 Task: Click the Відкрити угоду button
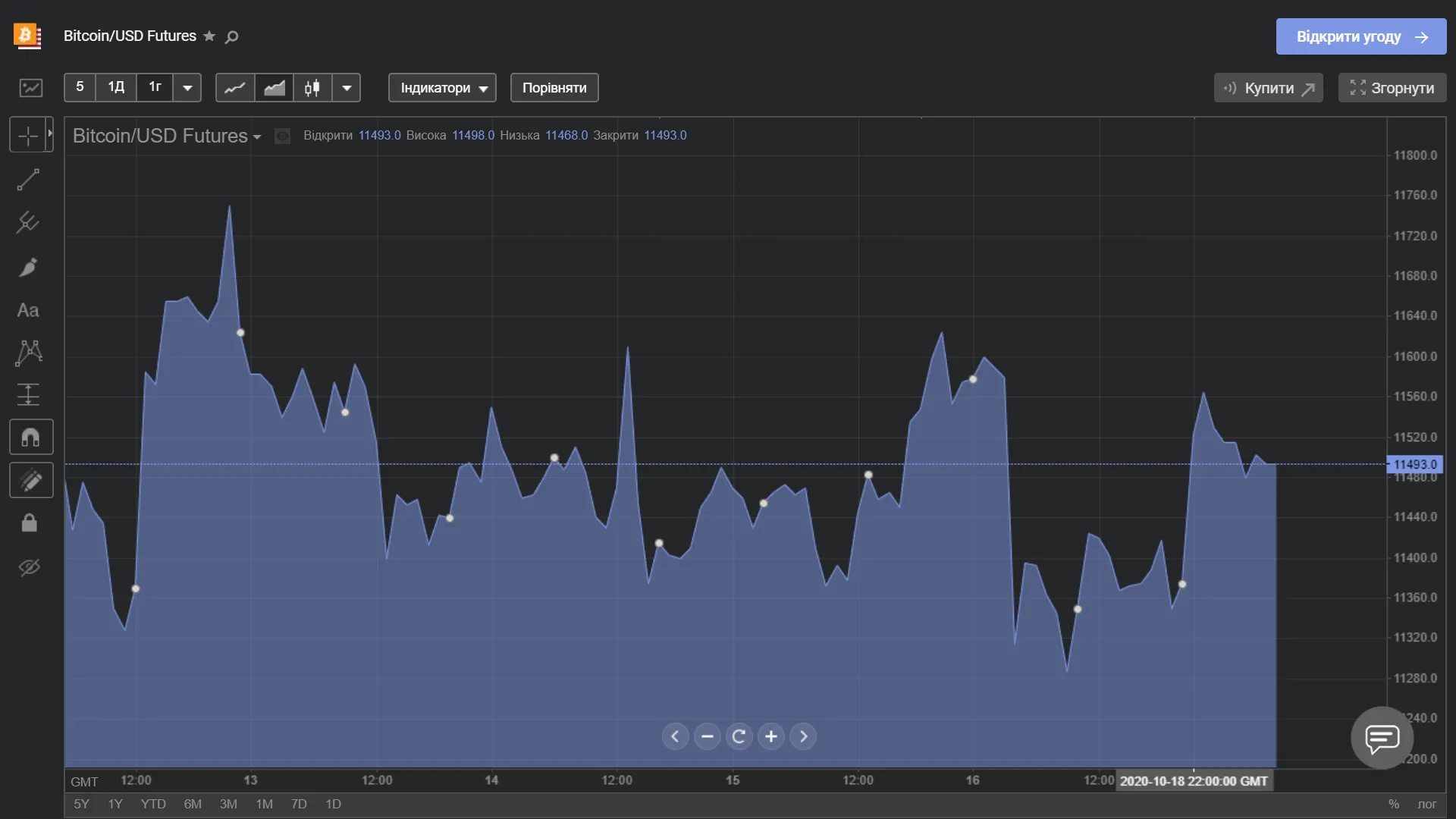(1360, 36)
